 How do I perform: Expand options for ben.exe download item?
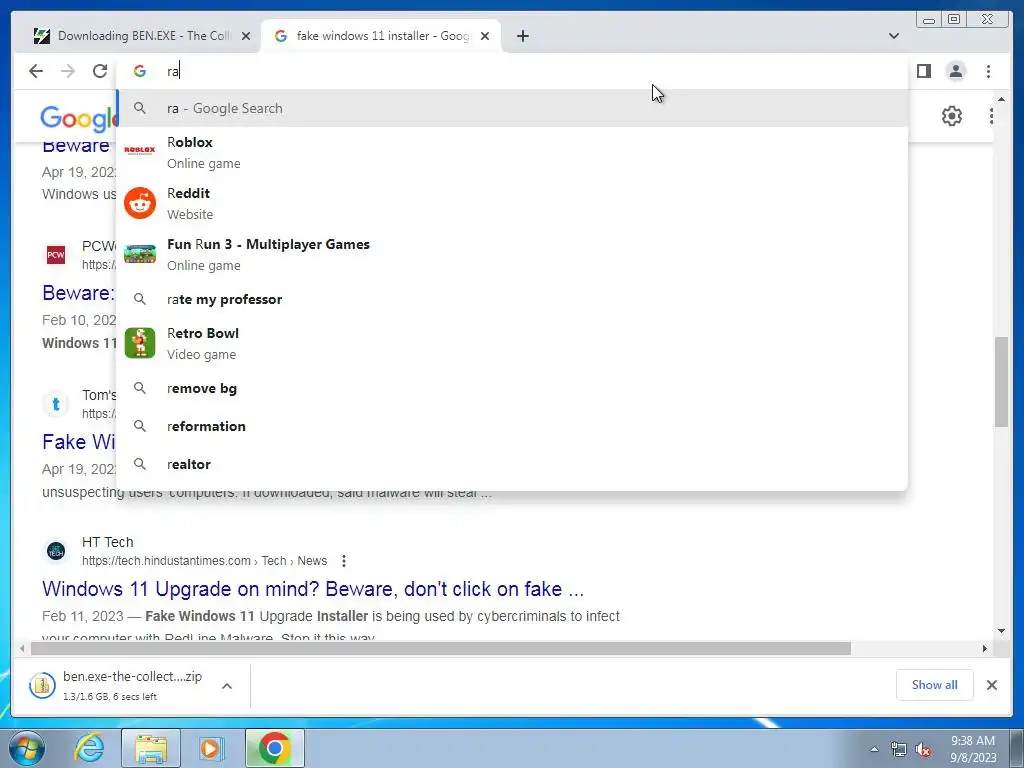click(x=227, y=686)
